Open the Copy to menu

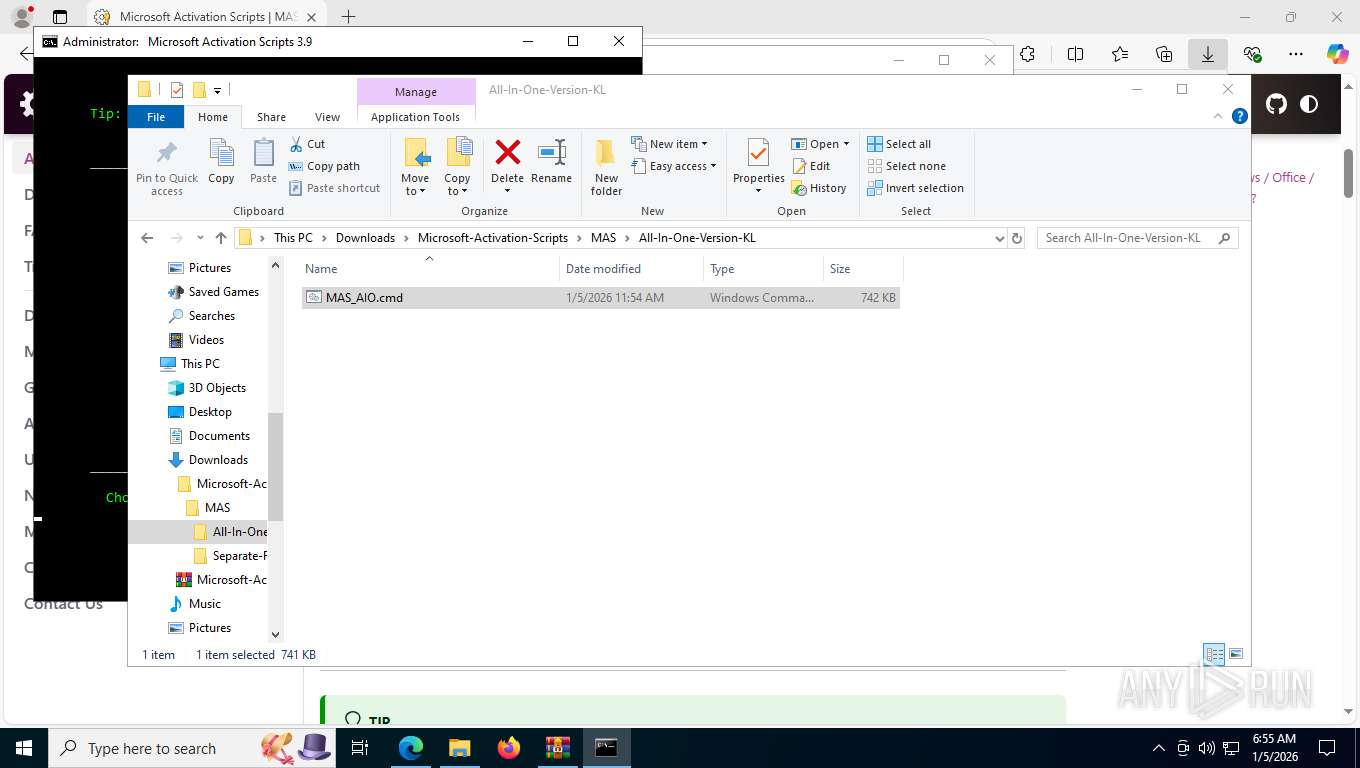point(458,167)
